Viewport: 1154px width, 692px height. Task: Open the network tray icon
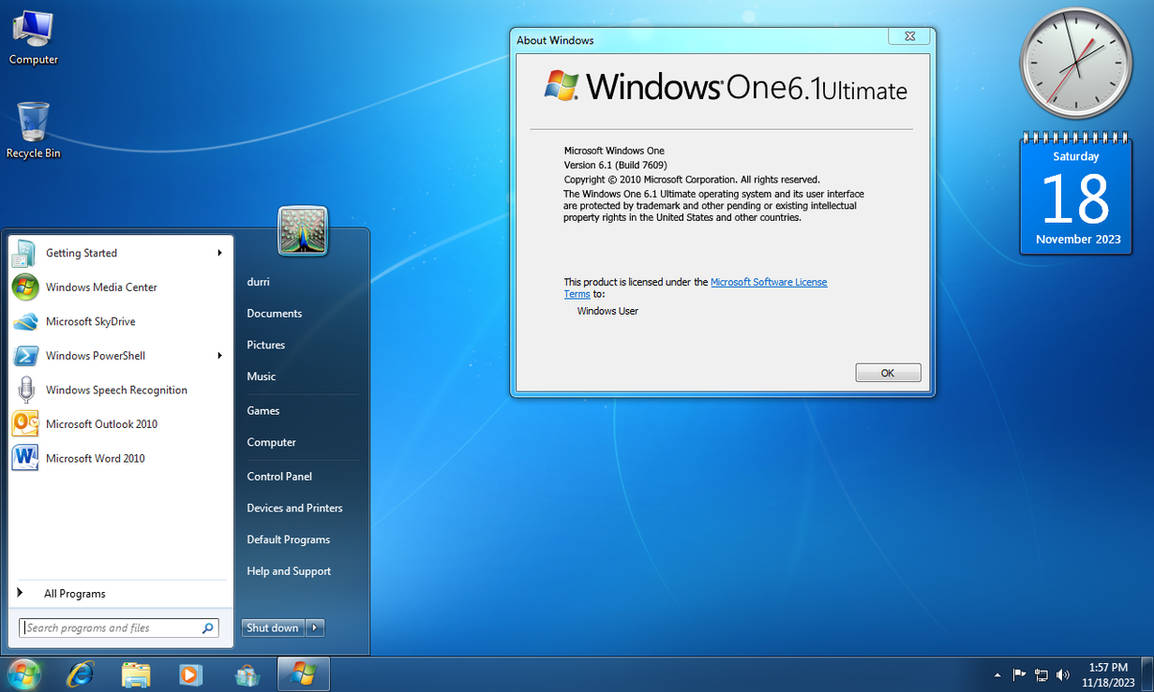[1041, 674]
